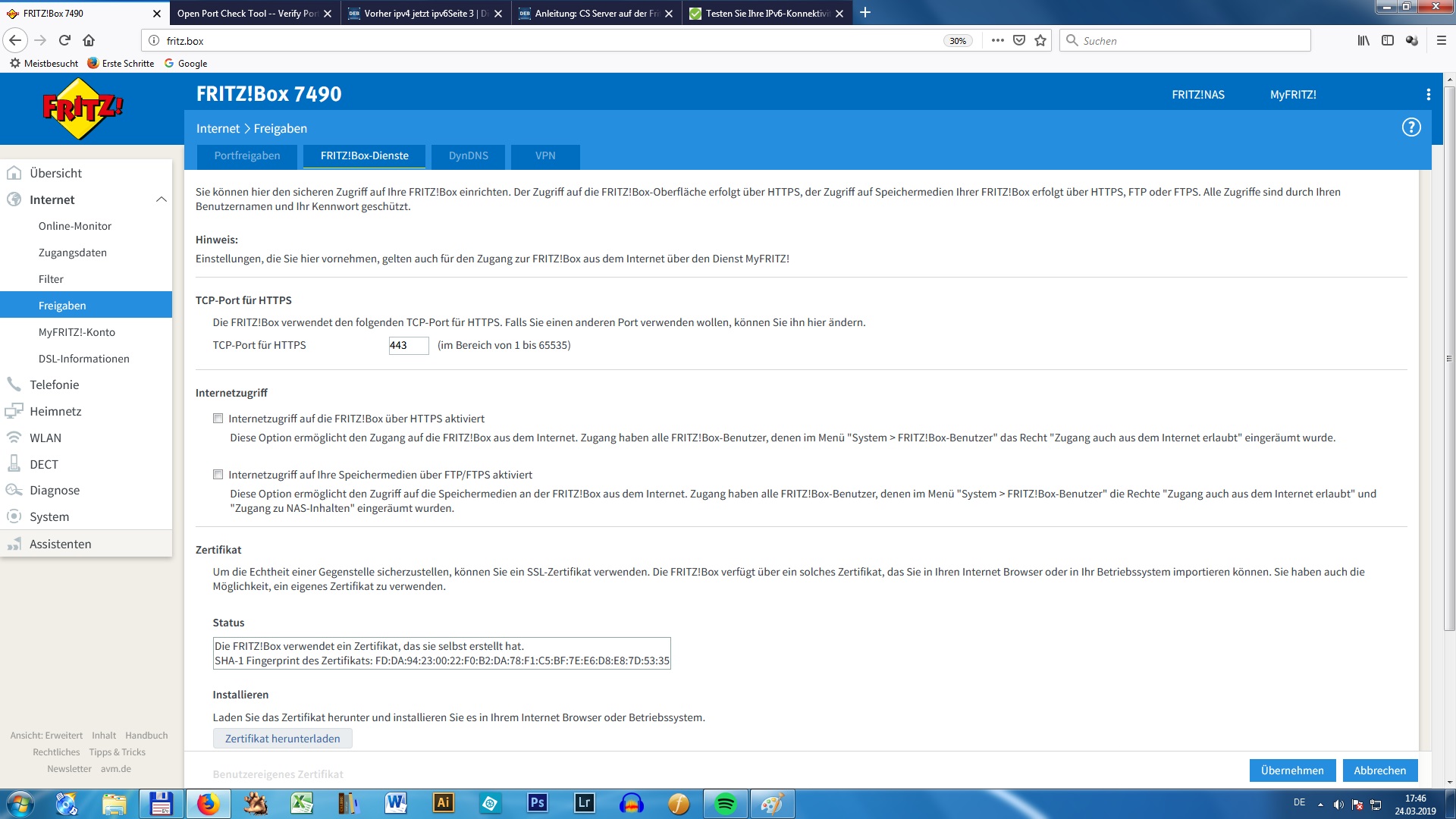Click the FRITZ! logo
The image size is (1456, 819).
83,108
